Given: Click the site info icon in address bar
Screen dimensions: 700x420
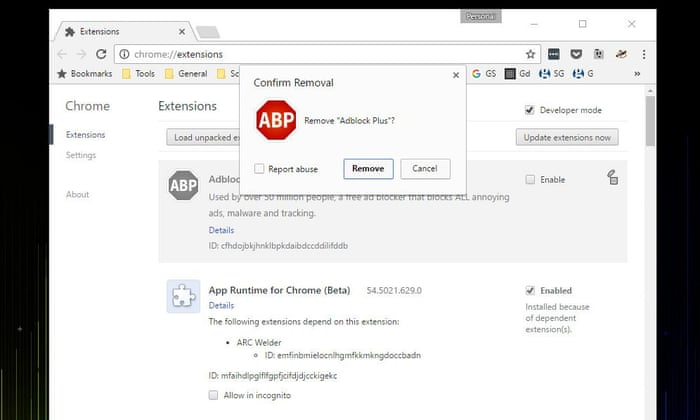Looking at the screenshot, I should click(x=124, y=54).
